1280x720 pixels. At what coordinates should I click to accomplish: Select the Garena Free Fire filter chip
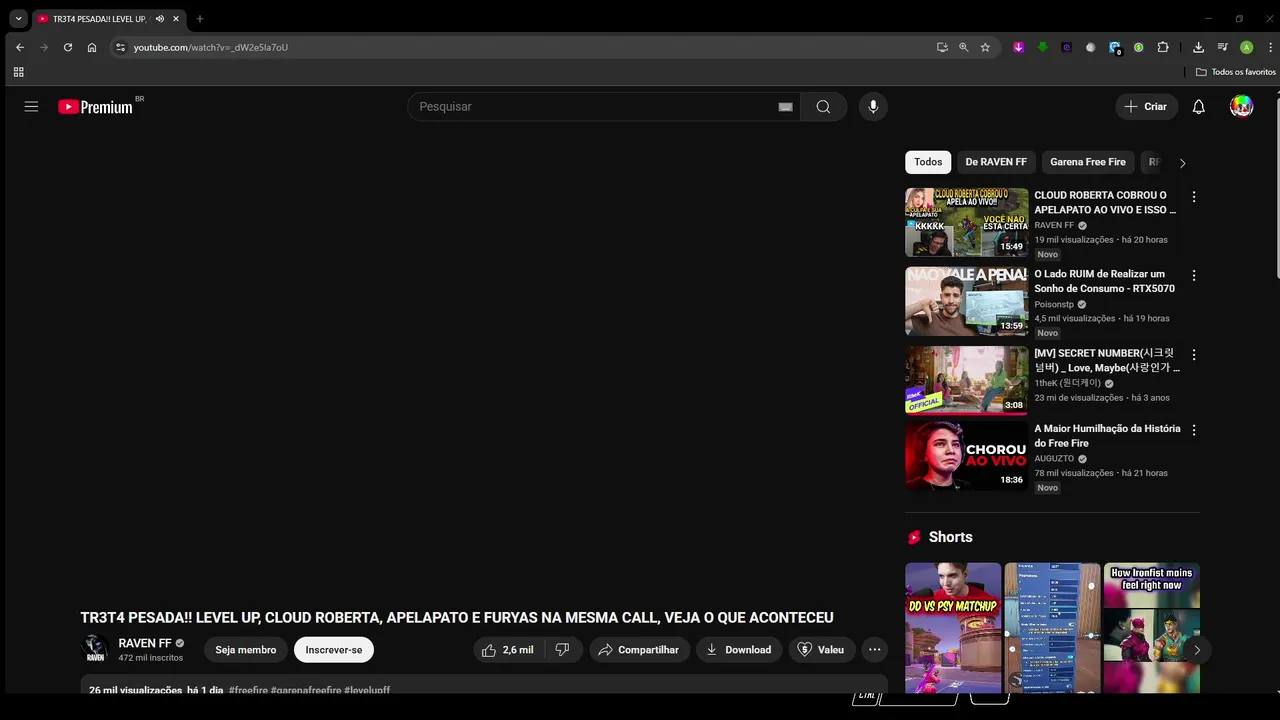1087,162
